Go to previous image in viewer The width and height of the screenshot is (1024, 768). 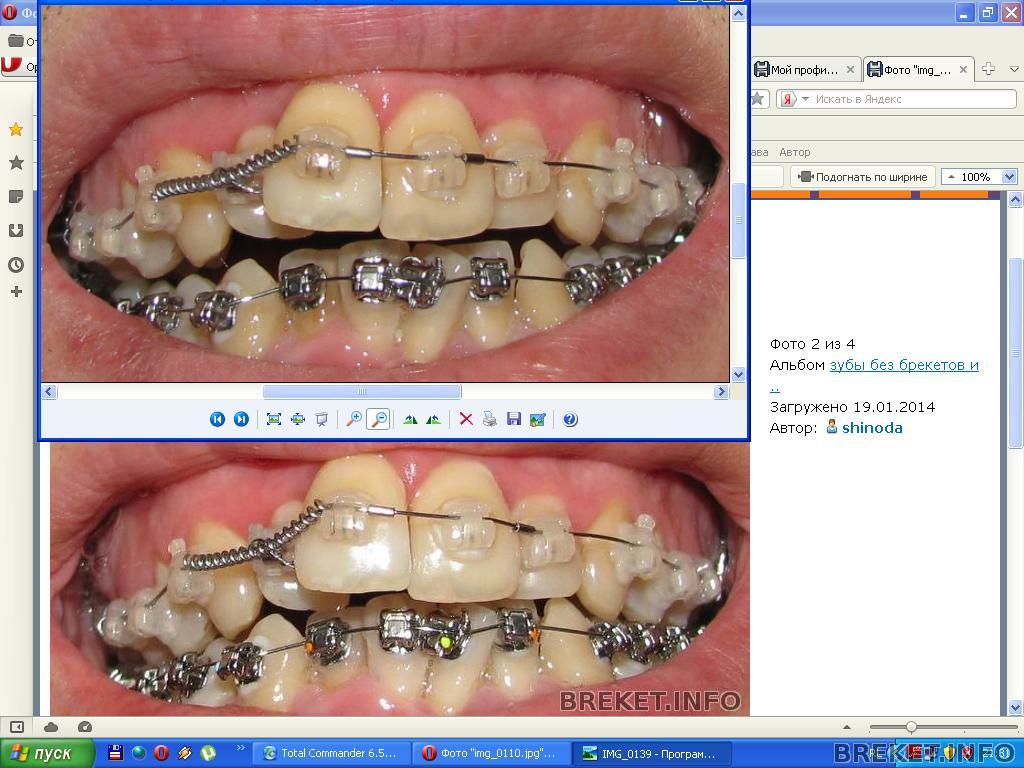[x=217, y=419]
